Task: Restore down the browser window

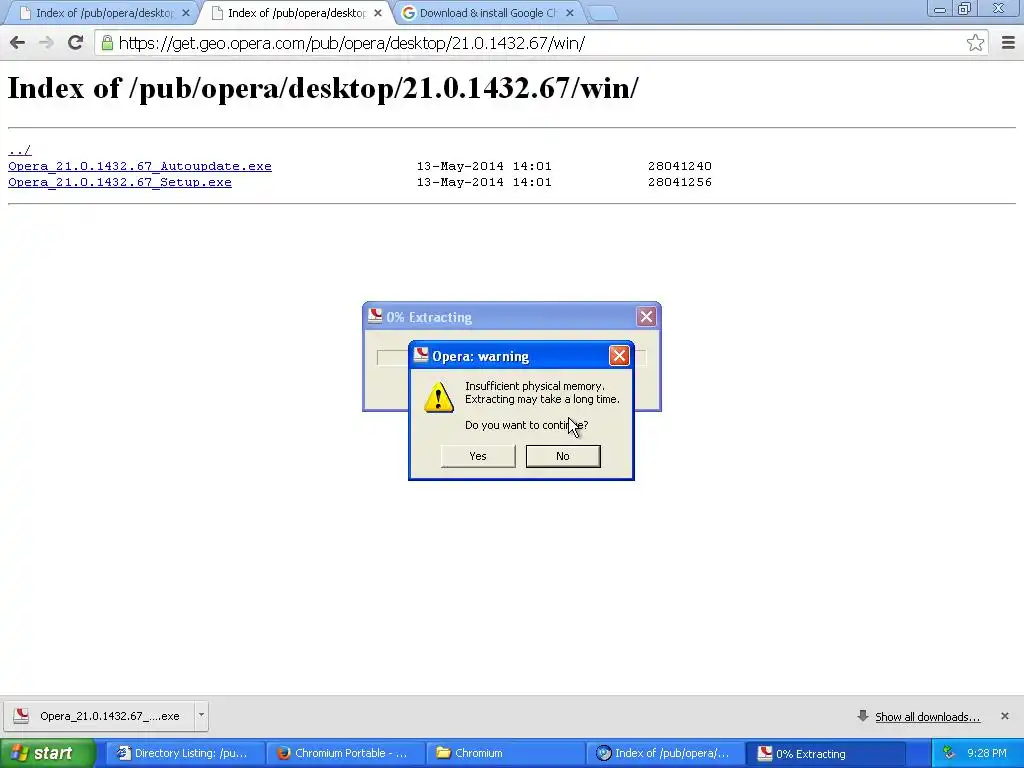Action: [965, 9]
